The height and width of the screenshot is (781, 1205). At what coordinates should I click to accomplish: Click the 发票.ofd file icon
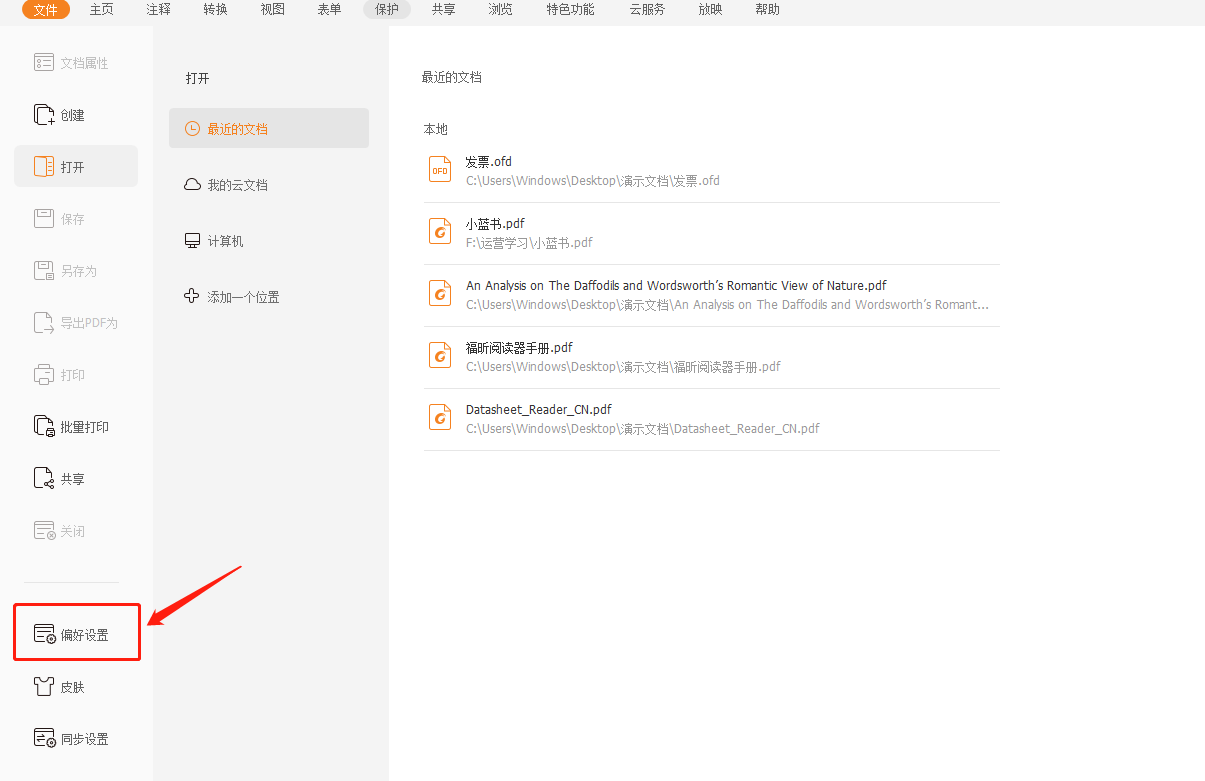point(440,170)
